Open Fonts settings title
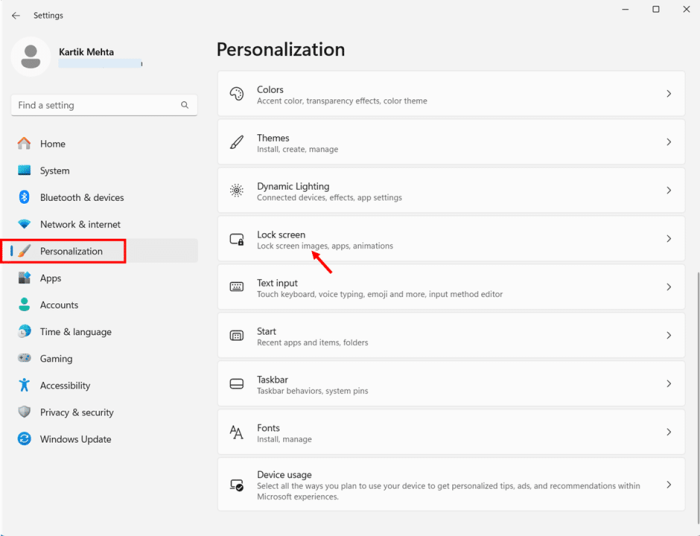This screenshot has height=536, width=700. click(268, 428)
